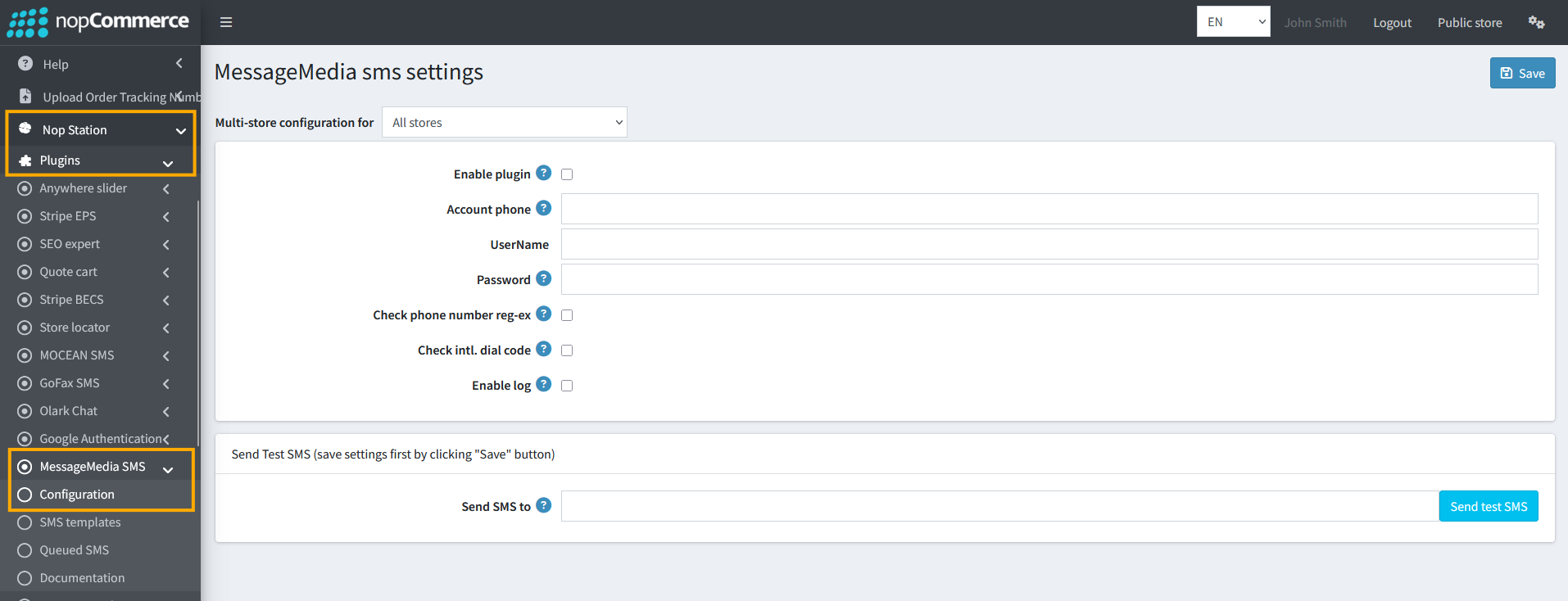The image size is (1568, 601).
Task: Click the Quote cart bullet icon
Action: coord(25,272)
